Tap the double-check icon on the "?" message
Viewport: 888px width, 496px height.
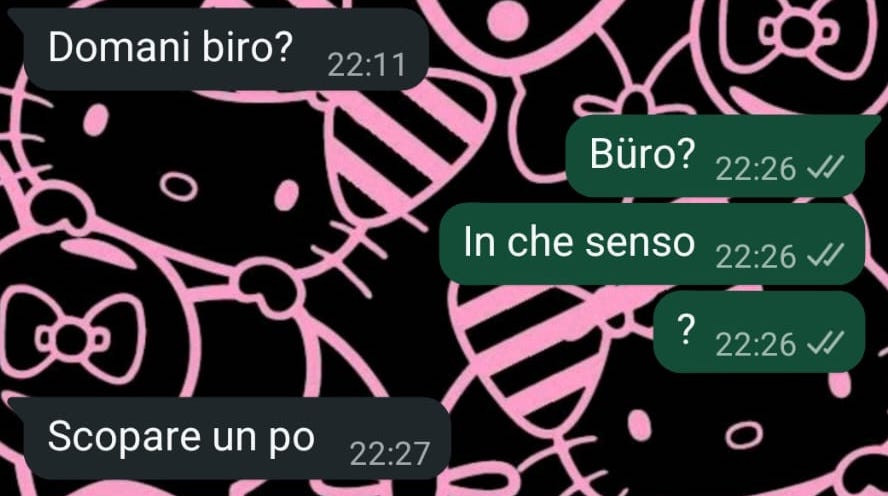826,344
